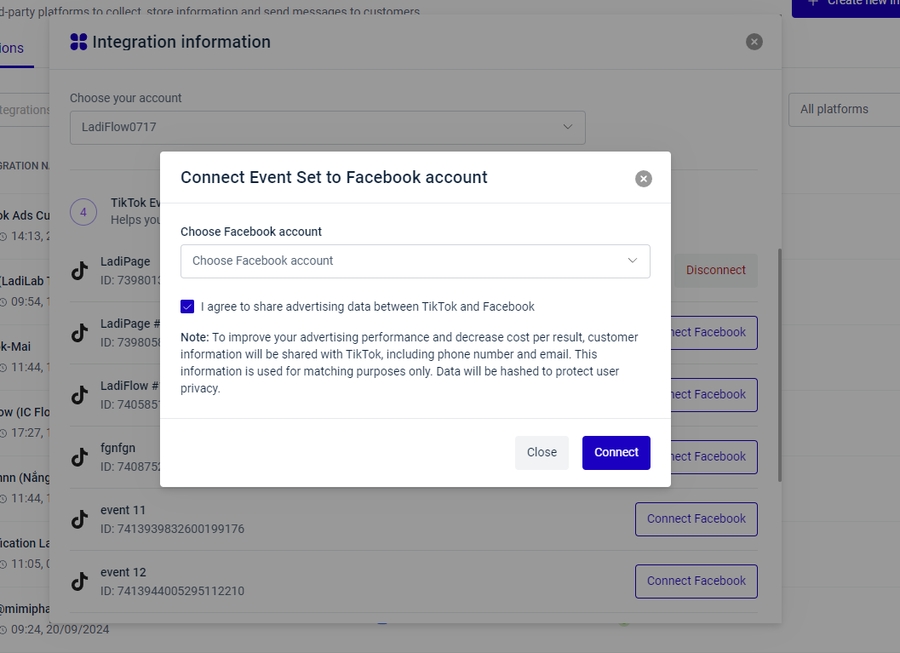Viewport: 900px width, 653px height.
Task: Click Connect Facebook for event 11
Action: (696, 519)
